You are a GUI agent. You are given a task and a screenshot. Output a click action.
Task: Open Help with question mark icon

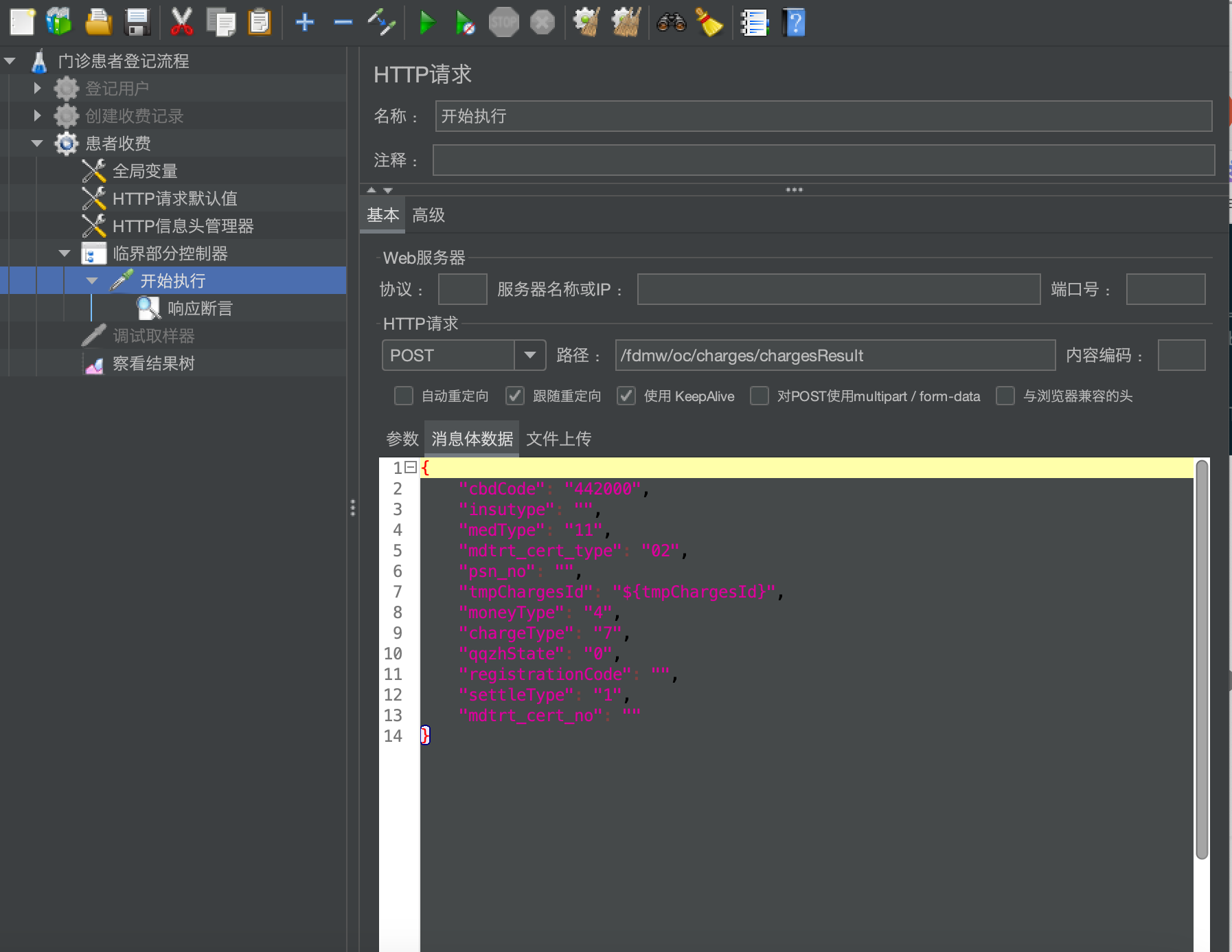793,22
